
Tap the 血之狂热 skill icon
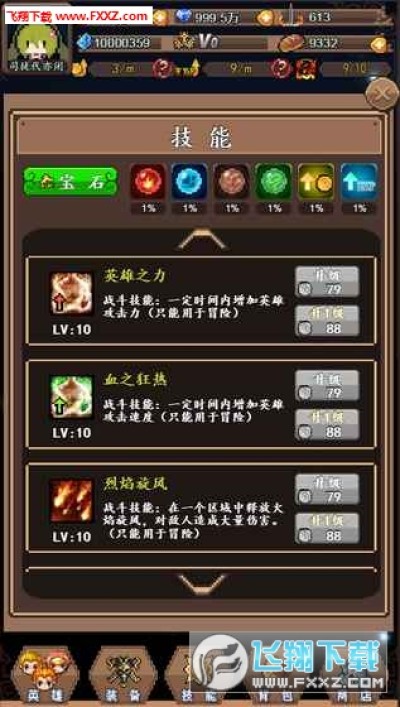click(71, 397)
